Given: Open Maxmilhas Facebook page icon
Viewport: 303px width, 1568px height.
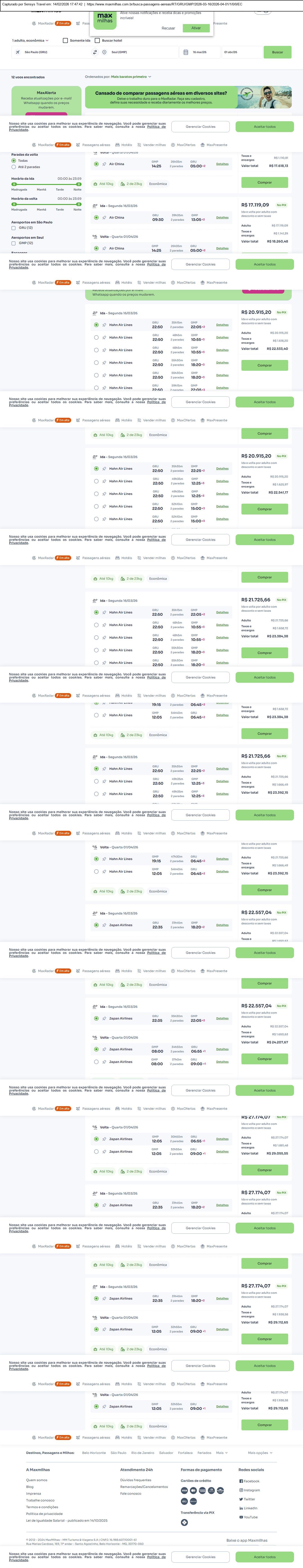Looking at the screenshot, I should tap(241, 1481).
